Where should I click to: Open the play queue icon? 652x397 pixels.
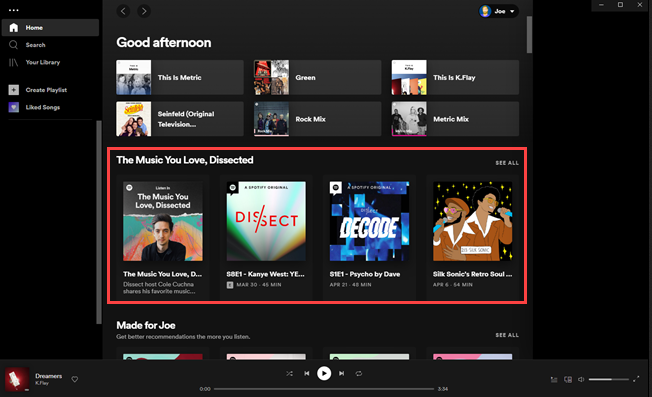[554, 380]
